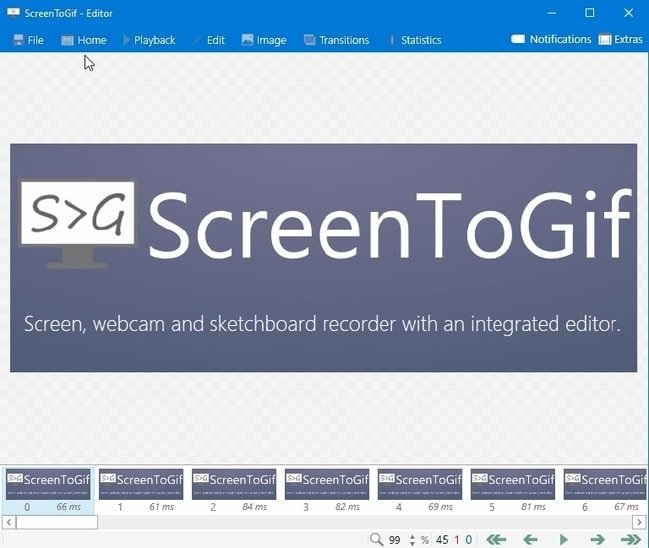649x548 pixels.
Task: Click the frame timeline scrollbar thumb
Action: pyautogui.click(x=57, y=522)
